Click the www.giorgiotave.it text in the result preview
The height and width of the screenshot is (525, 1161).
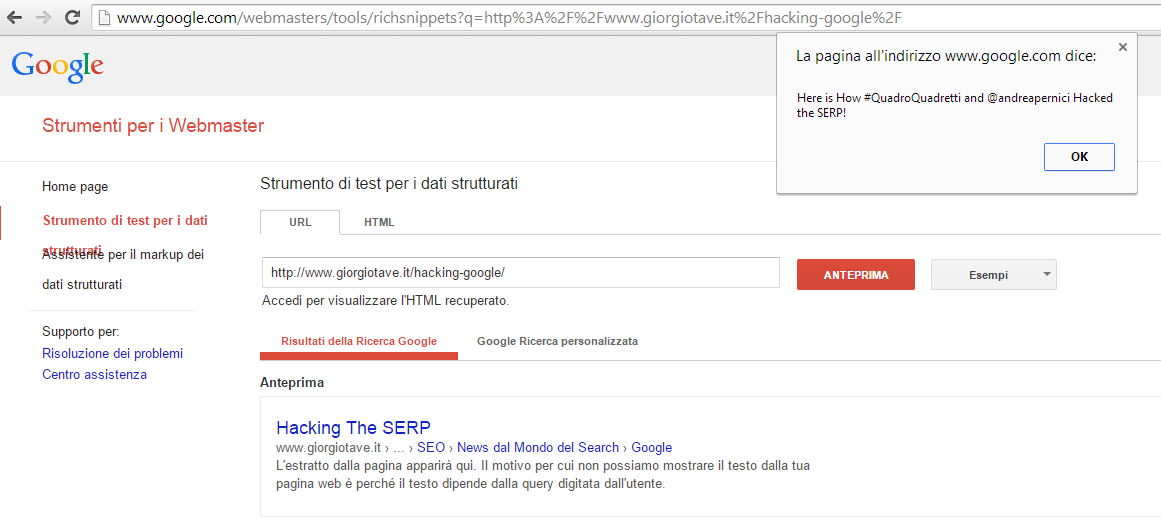[x=328, y=447]
